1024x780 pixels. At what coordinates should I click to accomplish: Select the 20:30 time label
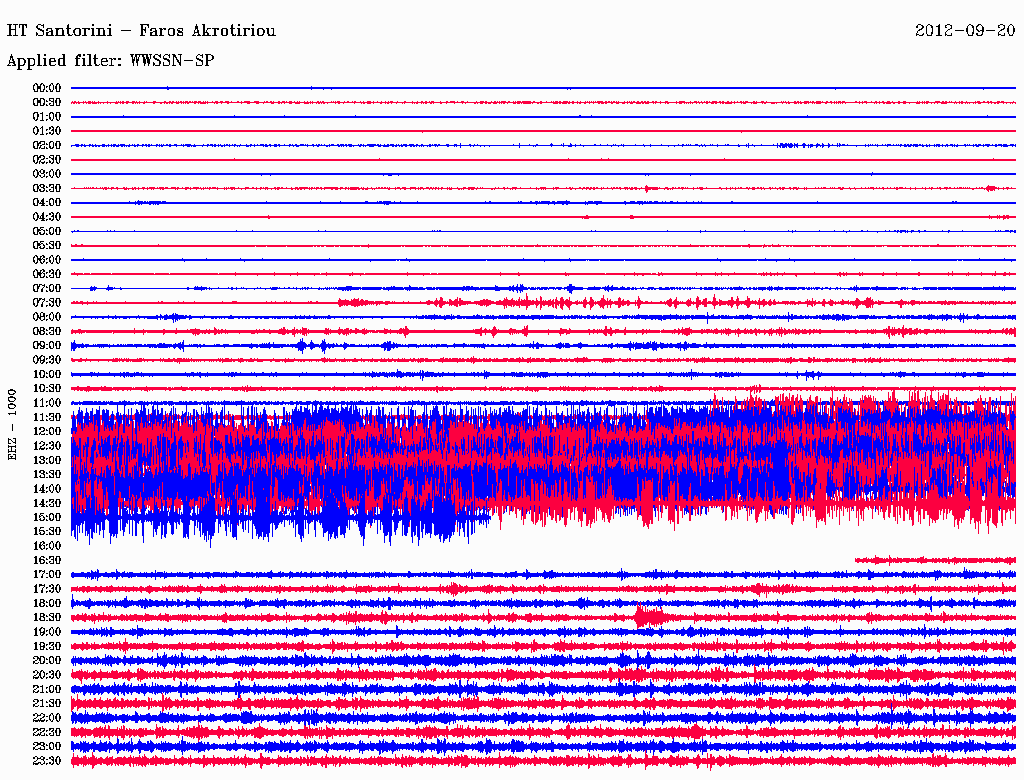[47, 675]
